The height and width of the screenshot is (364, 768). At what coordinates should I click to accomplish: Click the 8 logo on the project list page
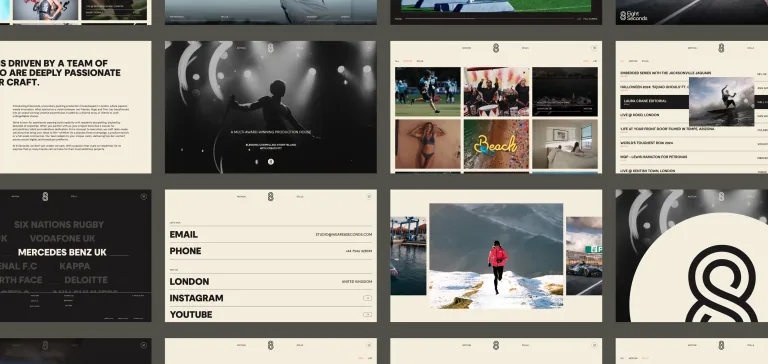[721, 48]
